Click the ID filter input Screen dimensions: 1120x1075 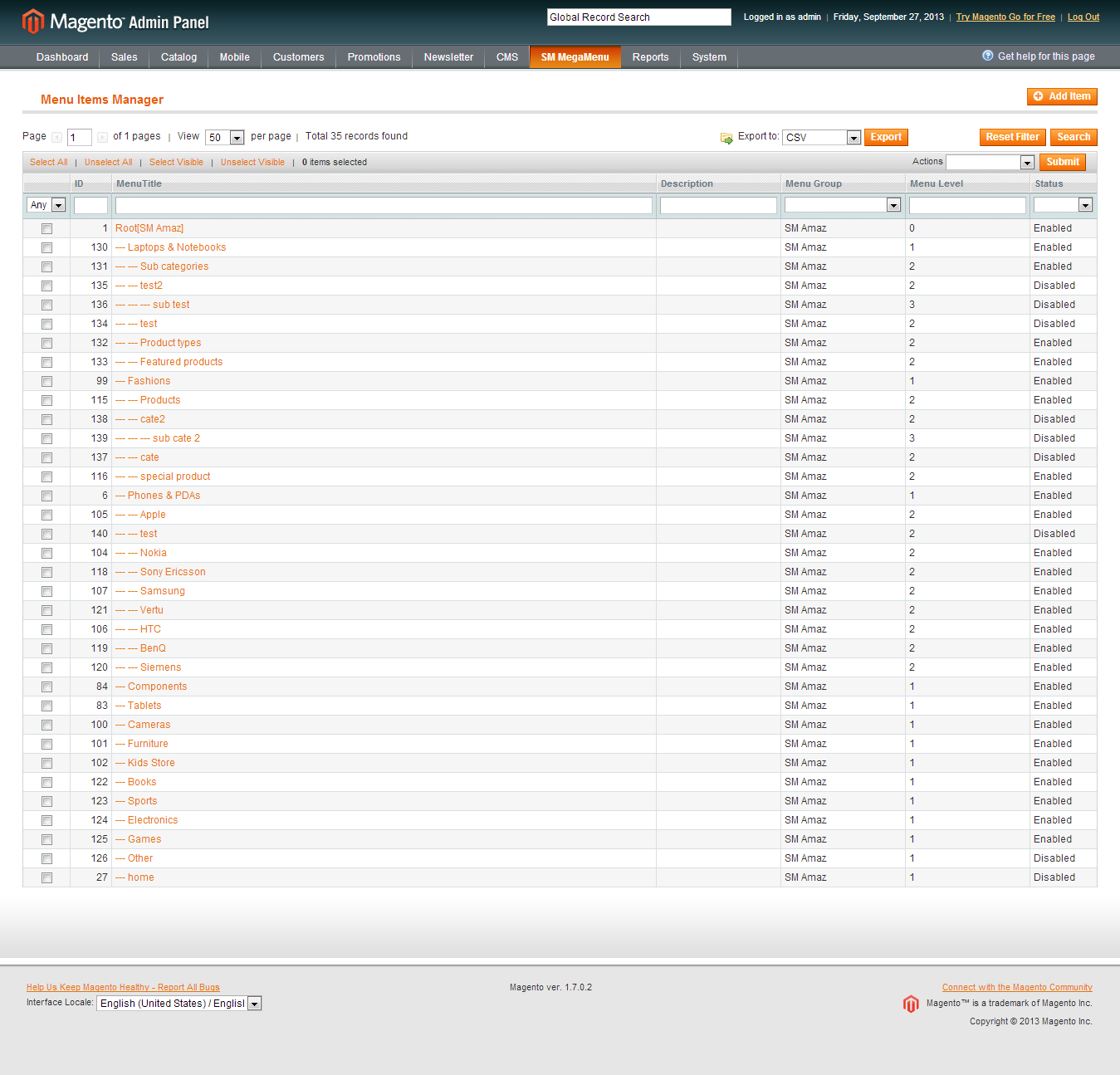90,205
